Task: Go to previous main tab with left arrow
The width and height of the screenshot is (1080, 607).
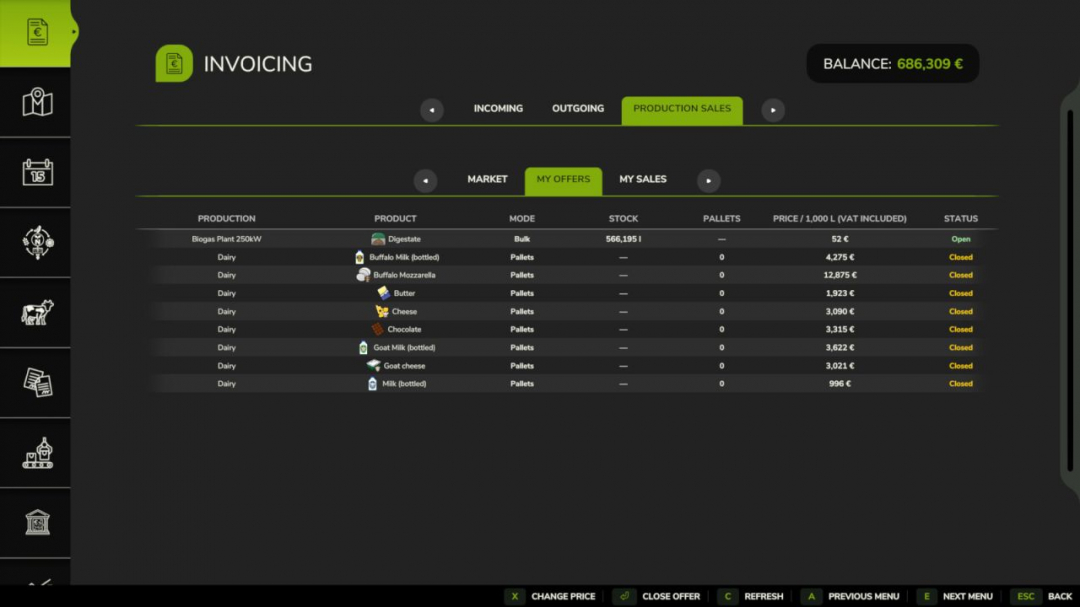Action: pyautogui.click(x=432, y=110)
